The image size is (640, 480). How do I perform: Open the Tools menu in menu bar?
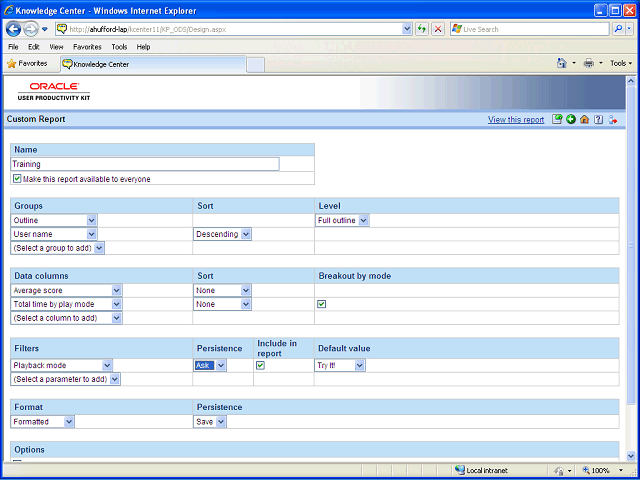[x=119, y=47]
